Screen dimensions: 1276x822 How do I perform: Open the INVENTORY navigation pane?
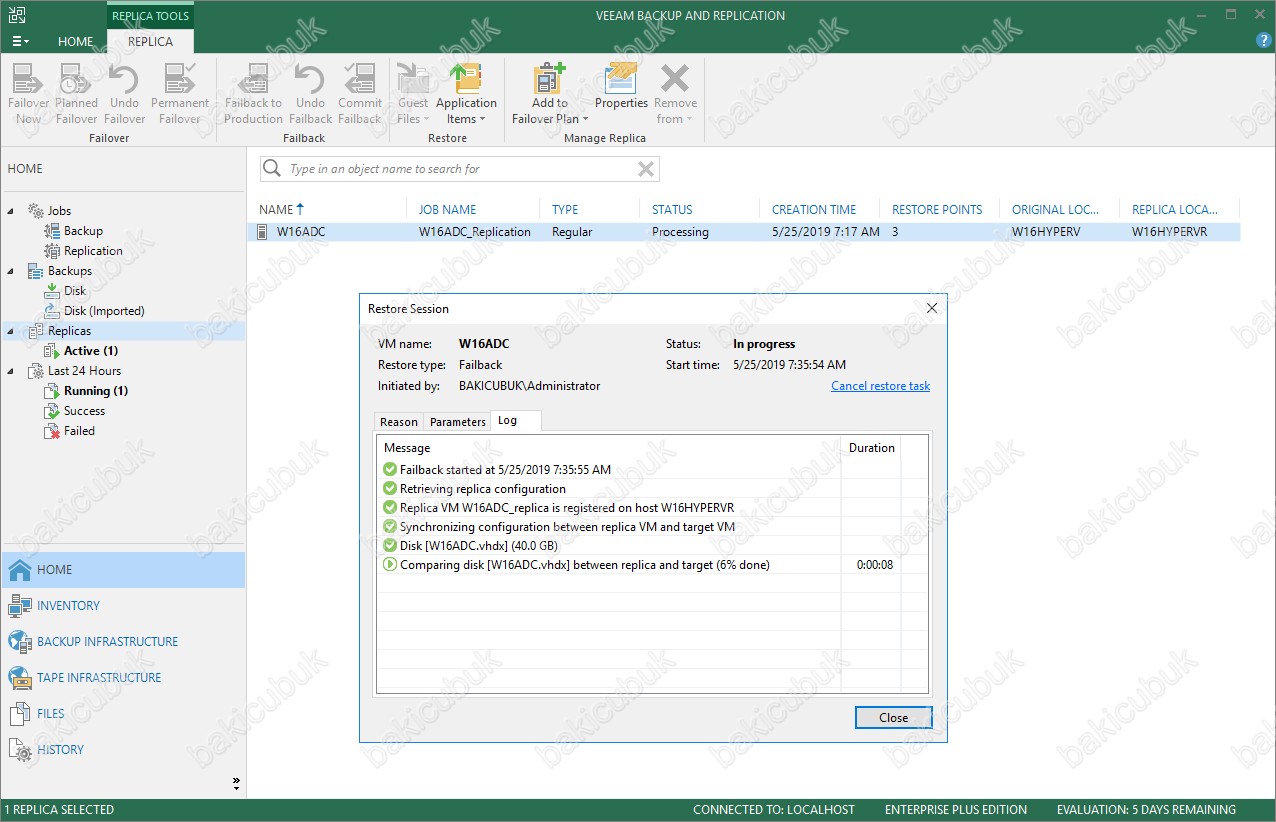pyautogui.click(x=123, y=606)
